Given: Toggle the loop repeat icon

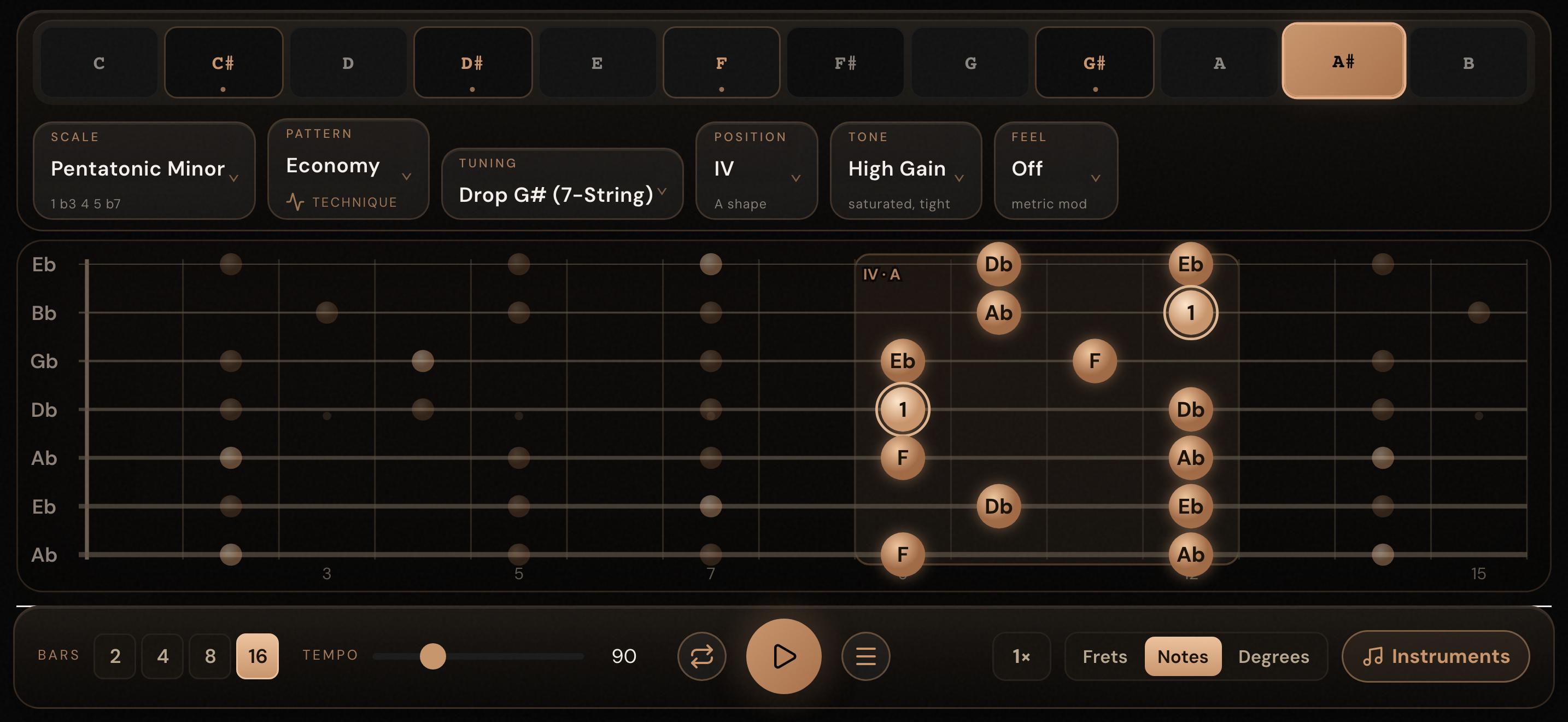Looking at the screenshot, I should pos(701,656).
